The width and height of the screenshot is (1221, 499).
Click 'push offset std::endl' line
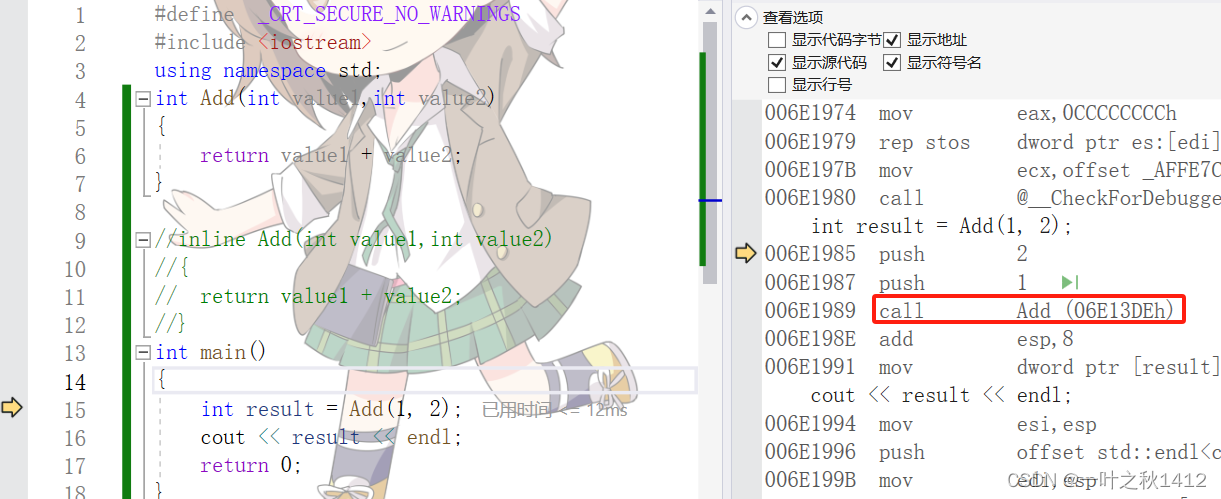pos(992,452)
